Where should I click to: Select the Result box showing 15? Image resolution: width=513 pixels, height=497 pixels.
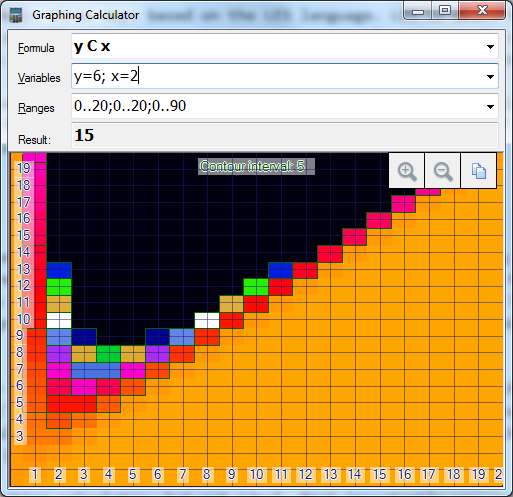click(x=285, y=136)
